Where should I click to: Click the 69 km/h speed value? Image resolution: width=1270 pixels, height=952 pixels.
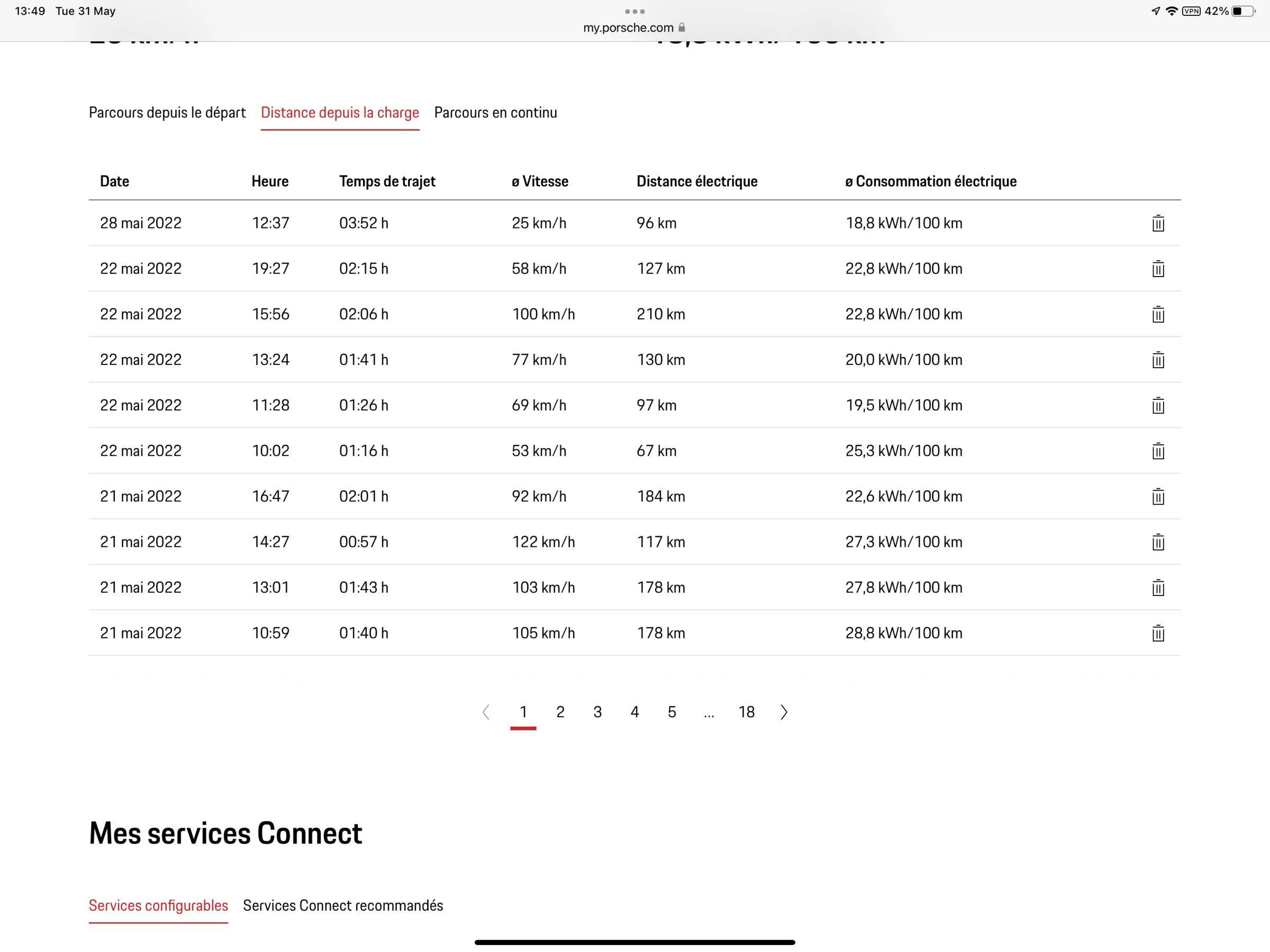pyautogui.click(x=539, y=405)
